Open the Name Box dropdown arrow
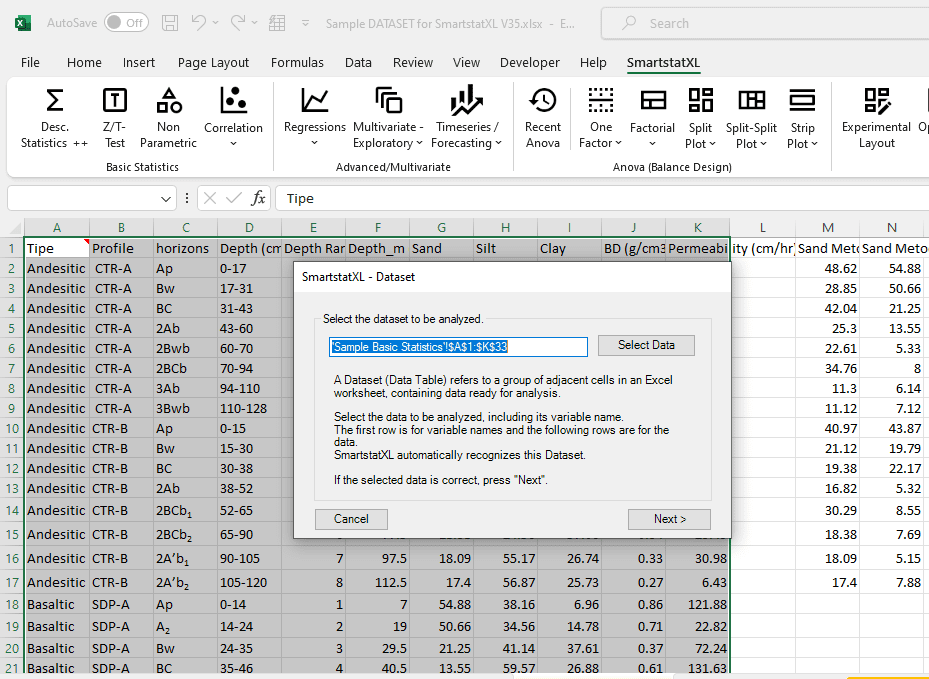The width and height of the screenshot is (929, 679). (166, 199)
